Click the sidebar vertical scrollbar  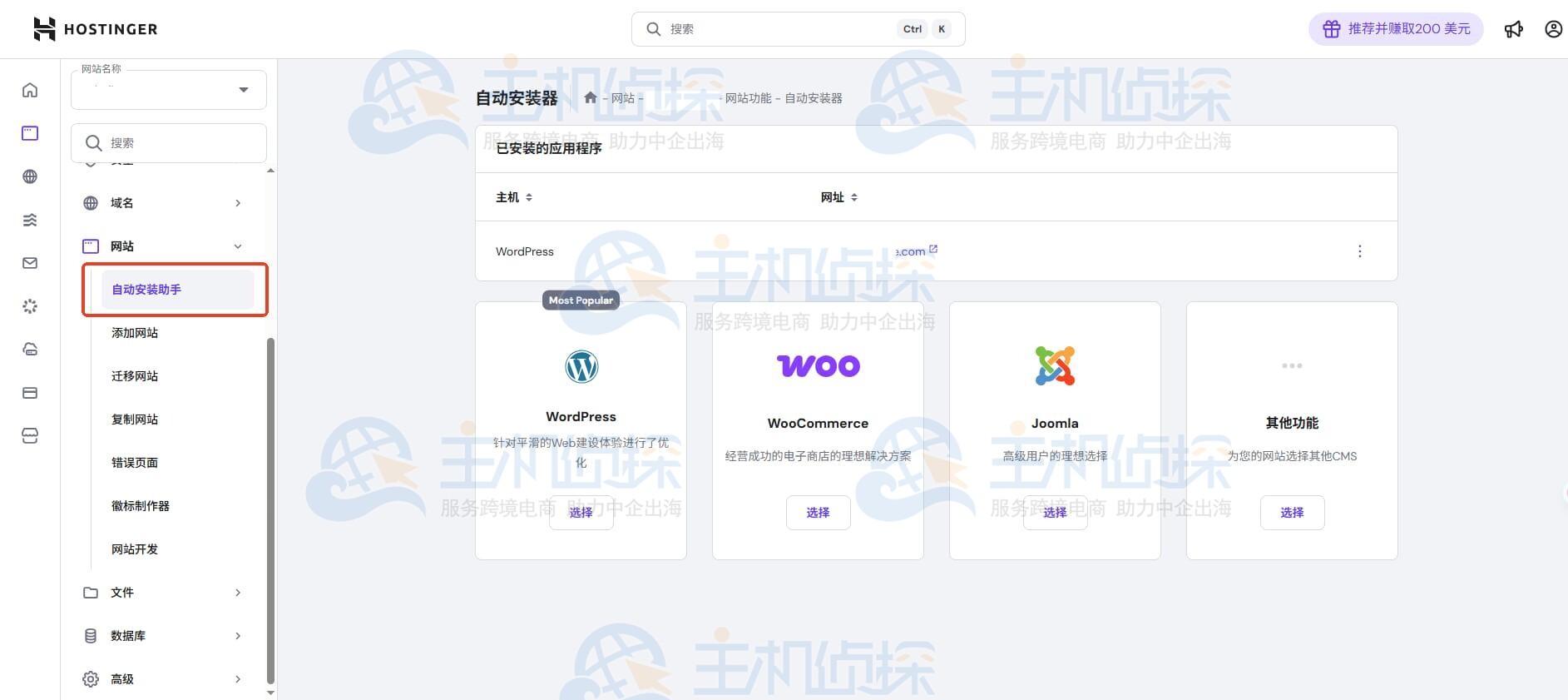(x=270, y=508)
